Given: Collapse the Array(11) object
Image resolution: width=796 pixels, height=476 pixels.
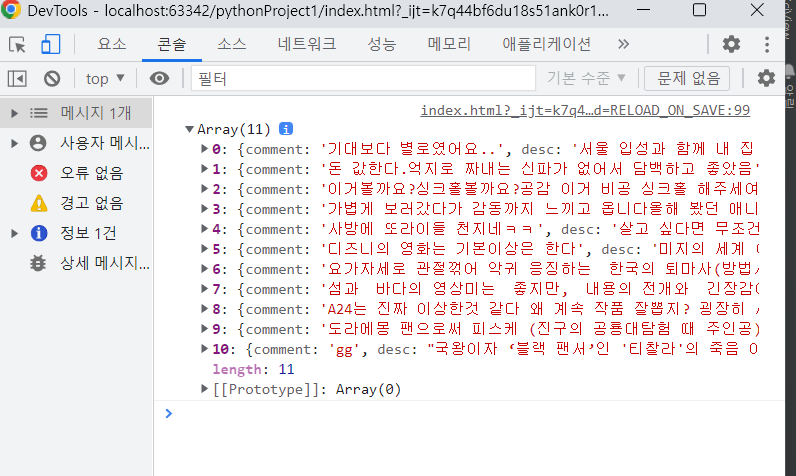Looking at the screenshot, I should click(189, 129).
